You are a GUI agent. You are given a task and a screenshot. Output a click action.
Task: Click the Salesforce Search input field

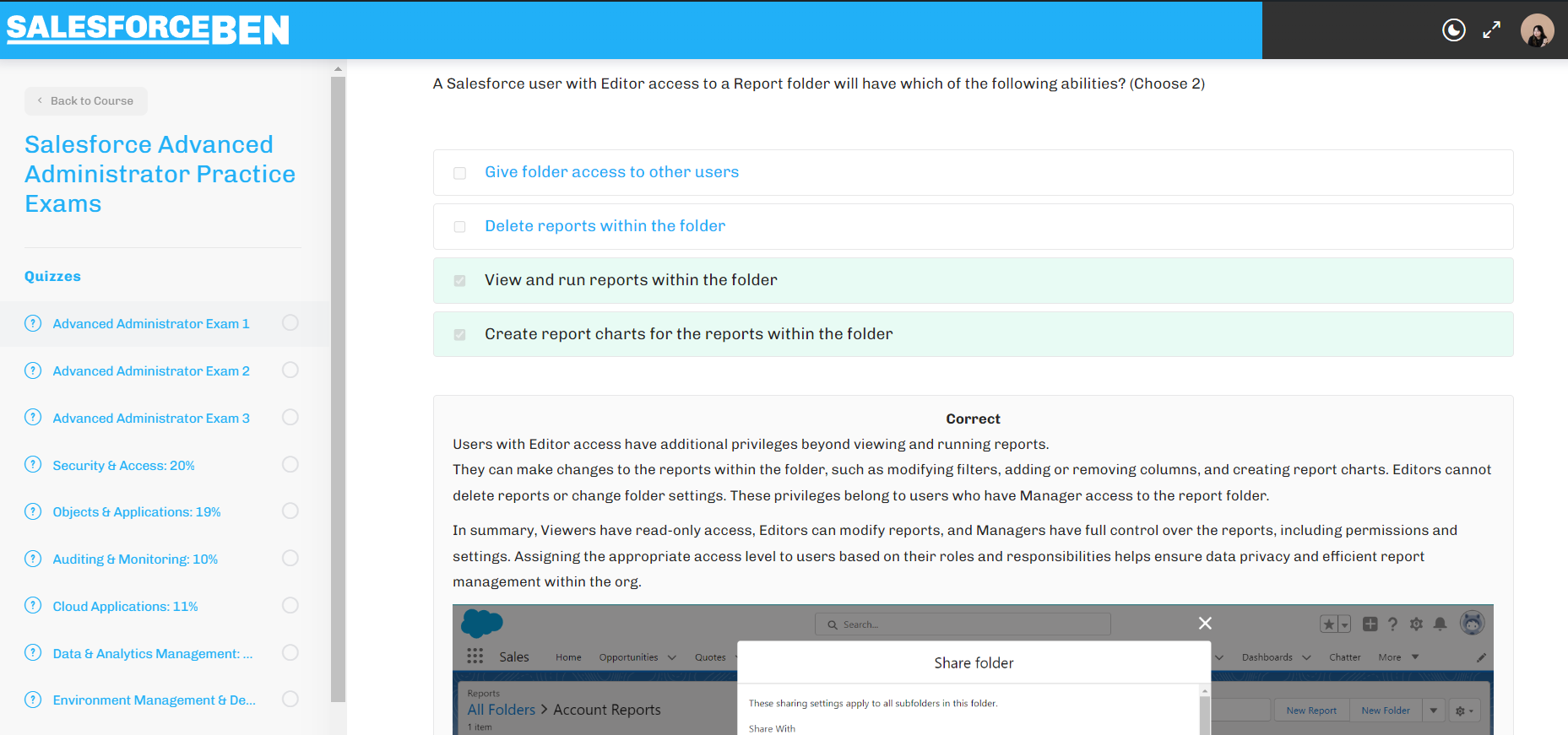point(963,624)
